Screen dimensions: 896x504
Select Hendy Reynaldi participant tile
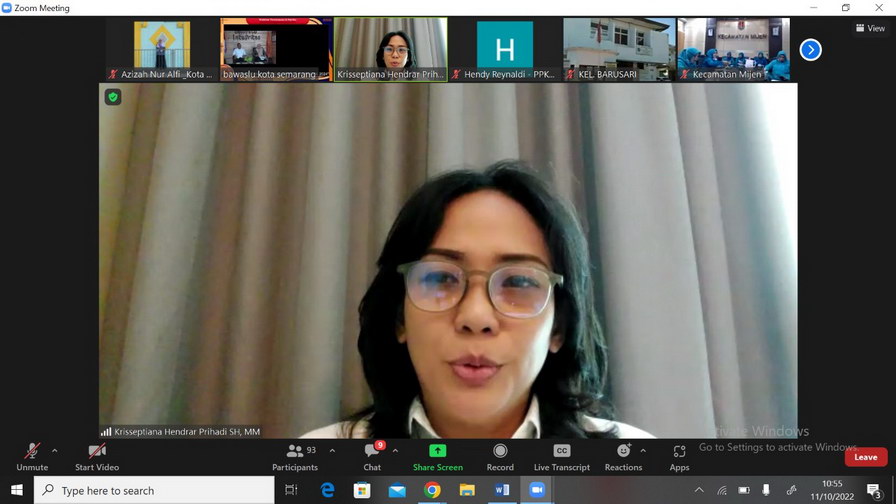click(x=505, y=49)
